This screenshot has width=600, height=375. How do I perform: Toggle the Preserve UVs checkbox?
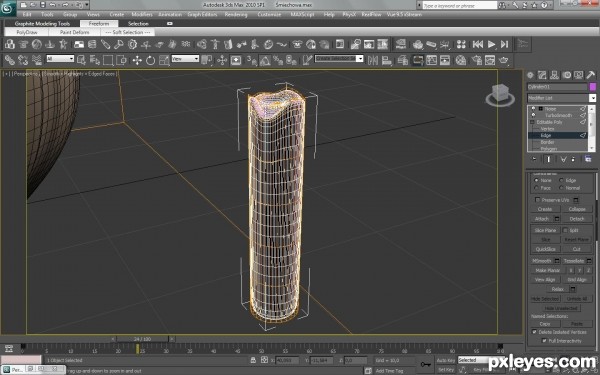tap(538, 200)
